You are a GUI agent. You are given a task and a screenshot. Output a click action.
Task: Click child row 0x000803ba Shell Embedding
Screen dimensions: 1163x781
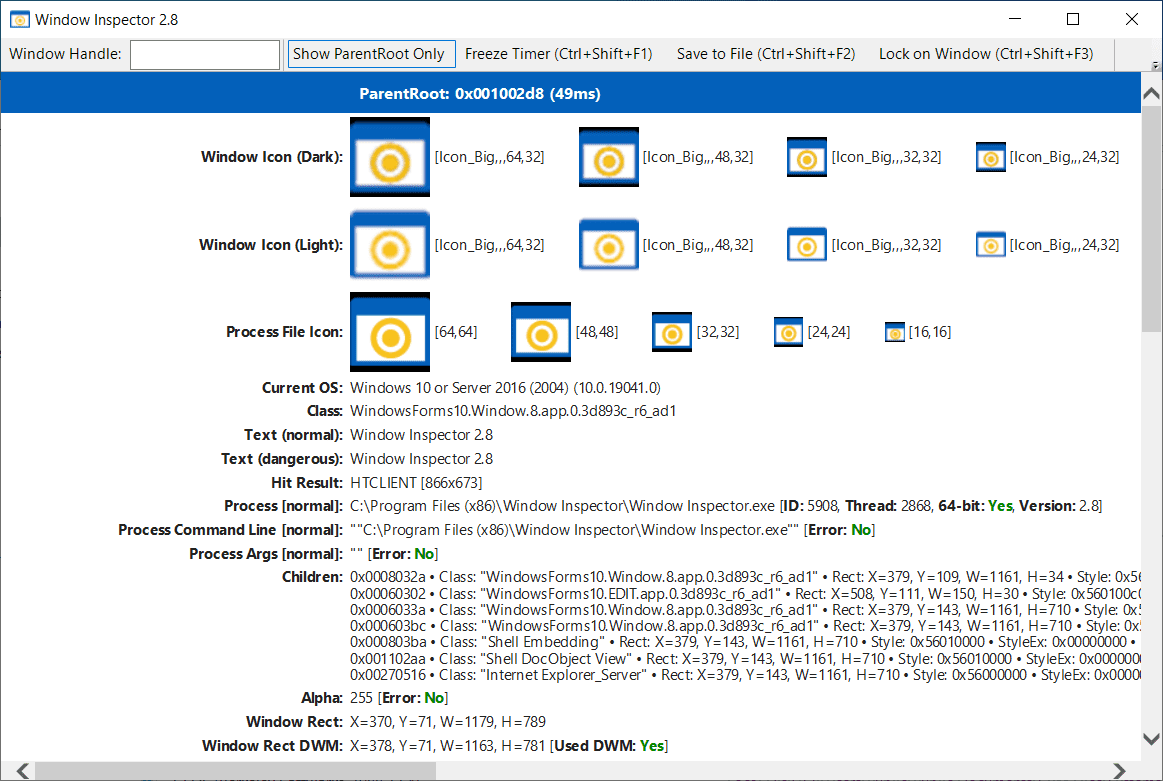pos(745,642)
